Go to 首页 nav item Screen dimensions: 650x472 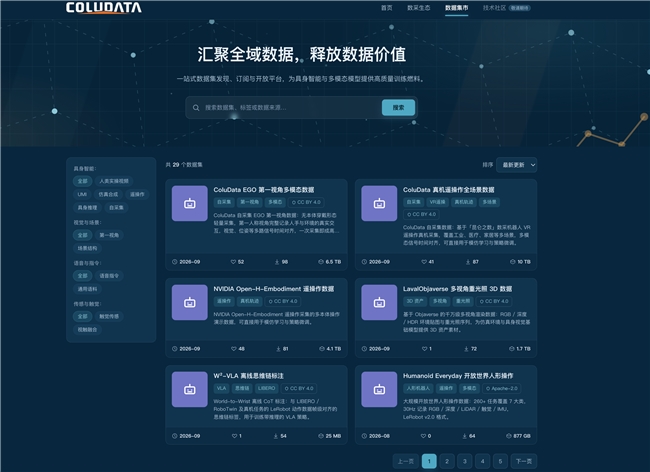tap(387, 8)
